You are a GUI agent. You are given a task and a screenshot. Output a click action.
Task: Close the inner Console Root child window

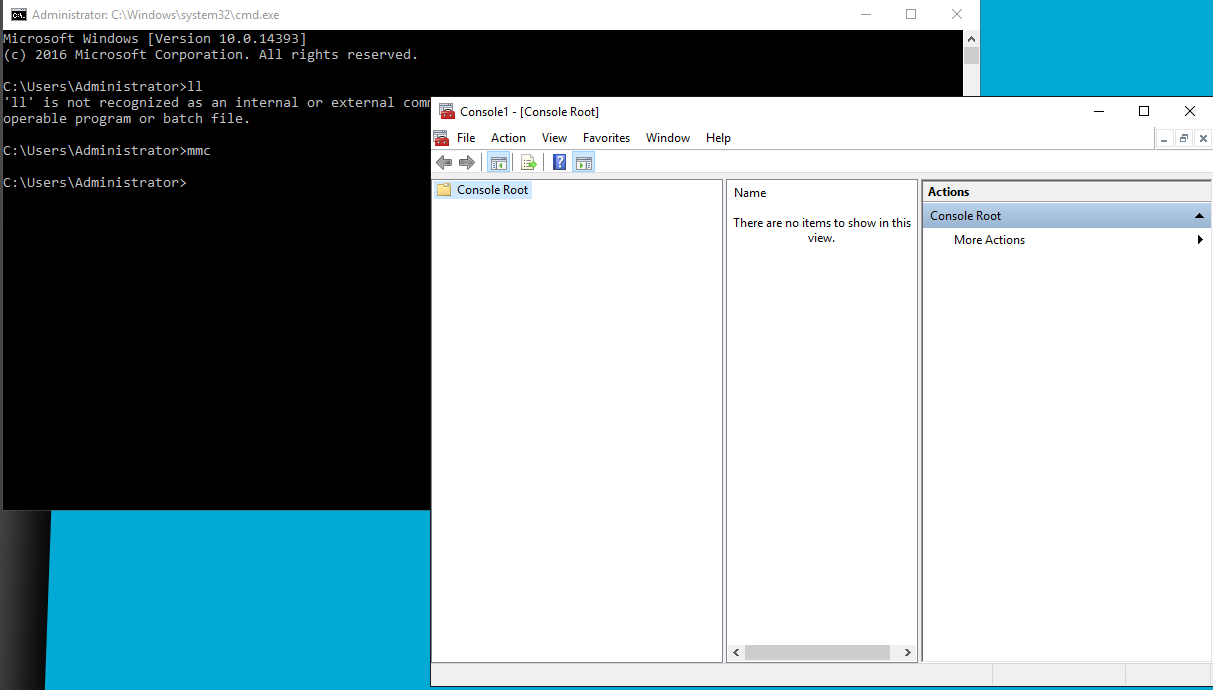point(1201,138)
